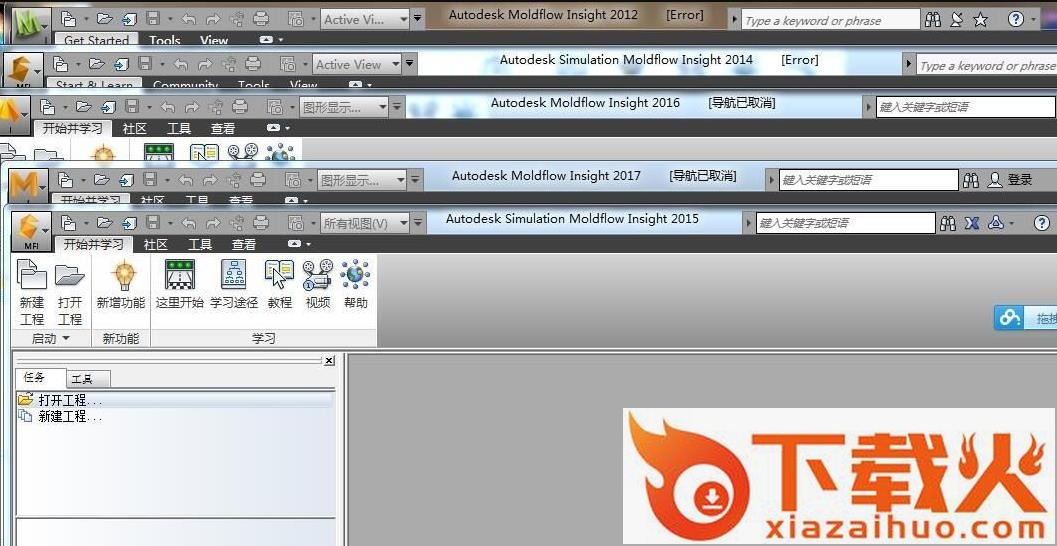Click the 打开工程 folder icon in ribbon
The image size is (1057, 546).
pos(70,276)
